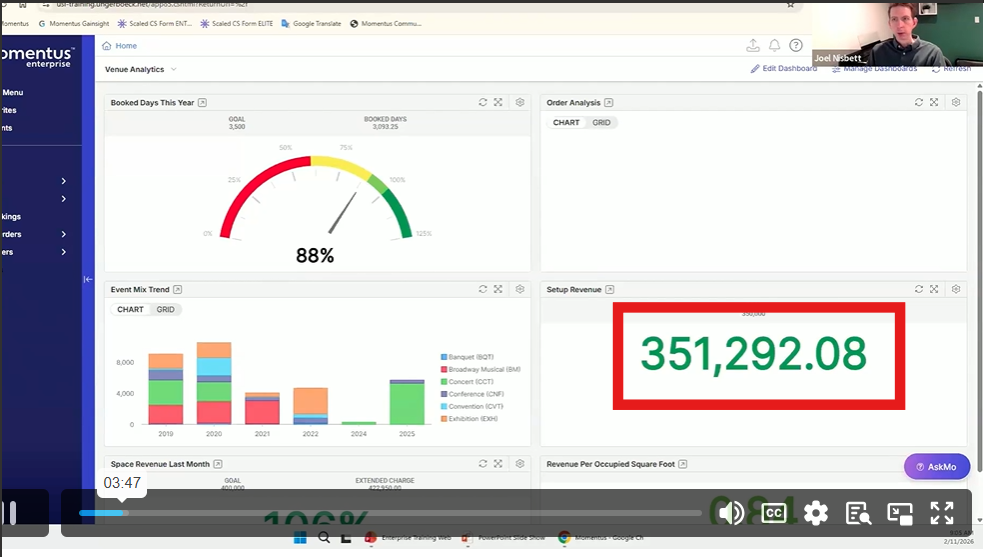Open Booked Days This Year widget settings gear

point(520,102)
